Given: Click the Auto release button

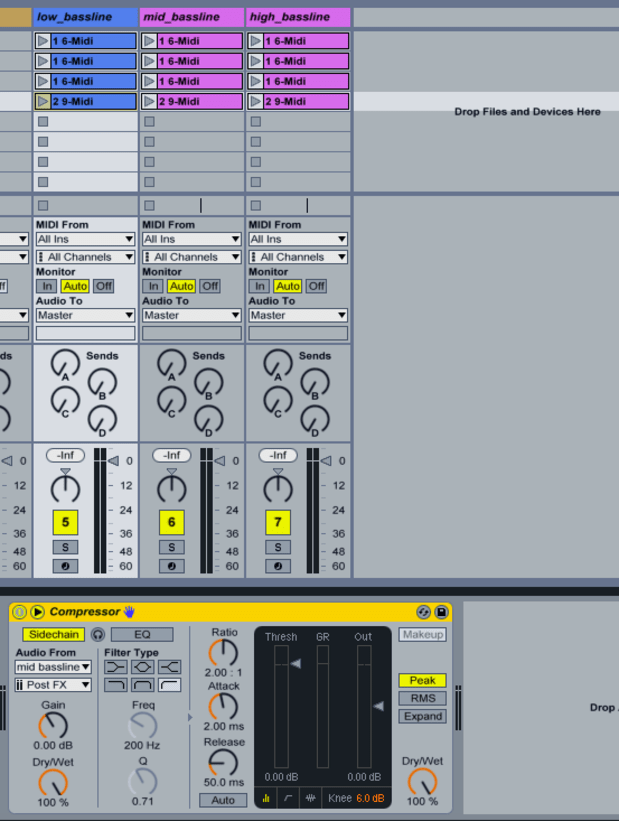Looking at the screenshot, I should pyautogui.click(x=223, y=800).
